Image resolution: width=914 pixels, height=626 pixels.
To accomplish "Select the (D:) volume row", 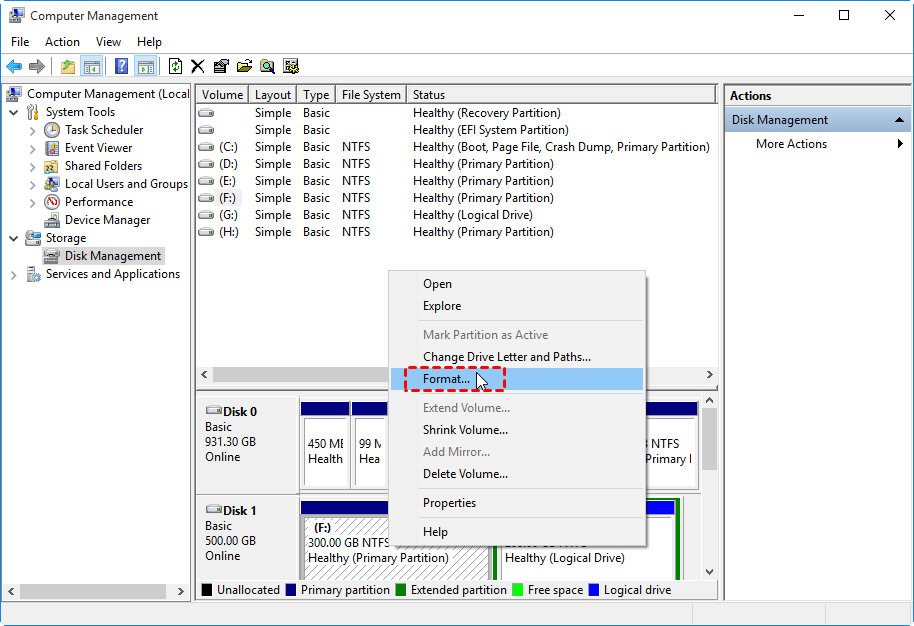I will coord(456,164).
